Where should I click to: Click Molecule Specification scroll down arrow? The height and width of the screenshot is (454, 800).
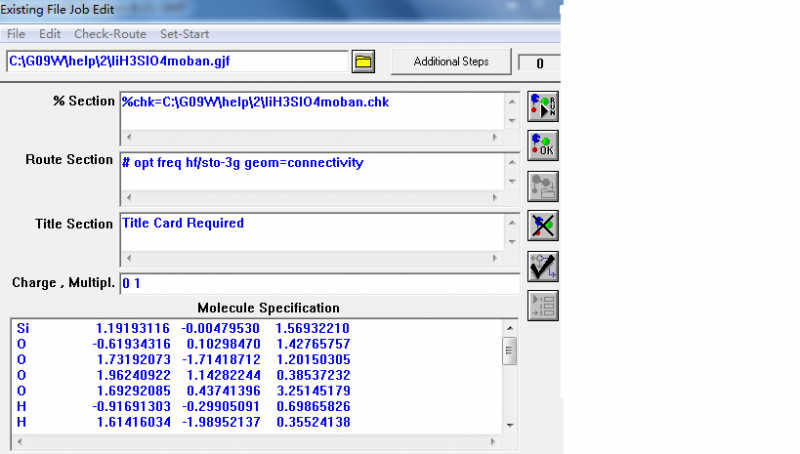click(509, 425)
